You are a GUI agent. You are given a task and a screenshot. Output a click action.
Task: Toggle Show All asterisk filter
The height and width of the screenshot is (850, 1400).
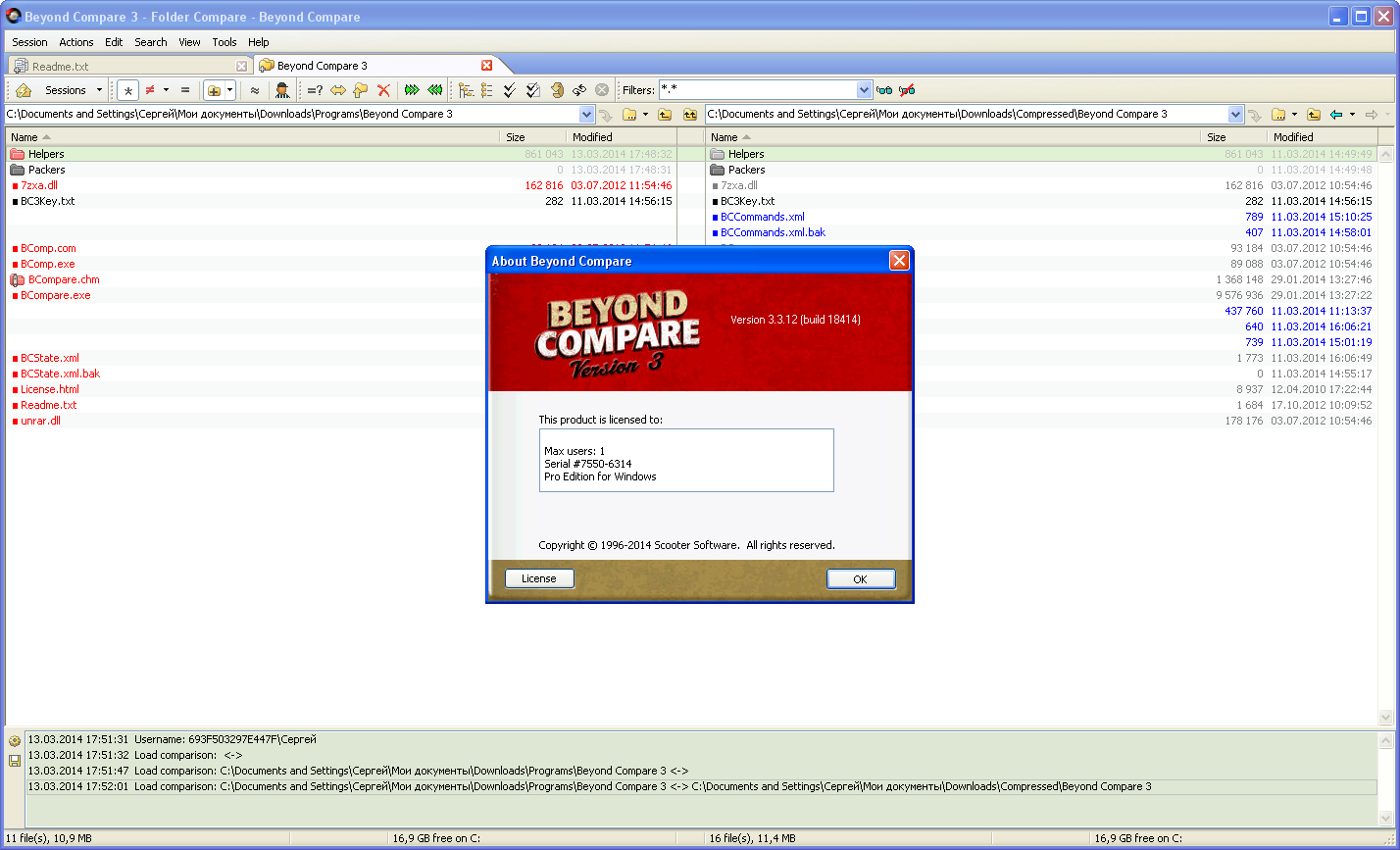(x=128, y=90)
